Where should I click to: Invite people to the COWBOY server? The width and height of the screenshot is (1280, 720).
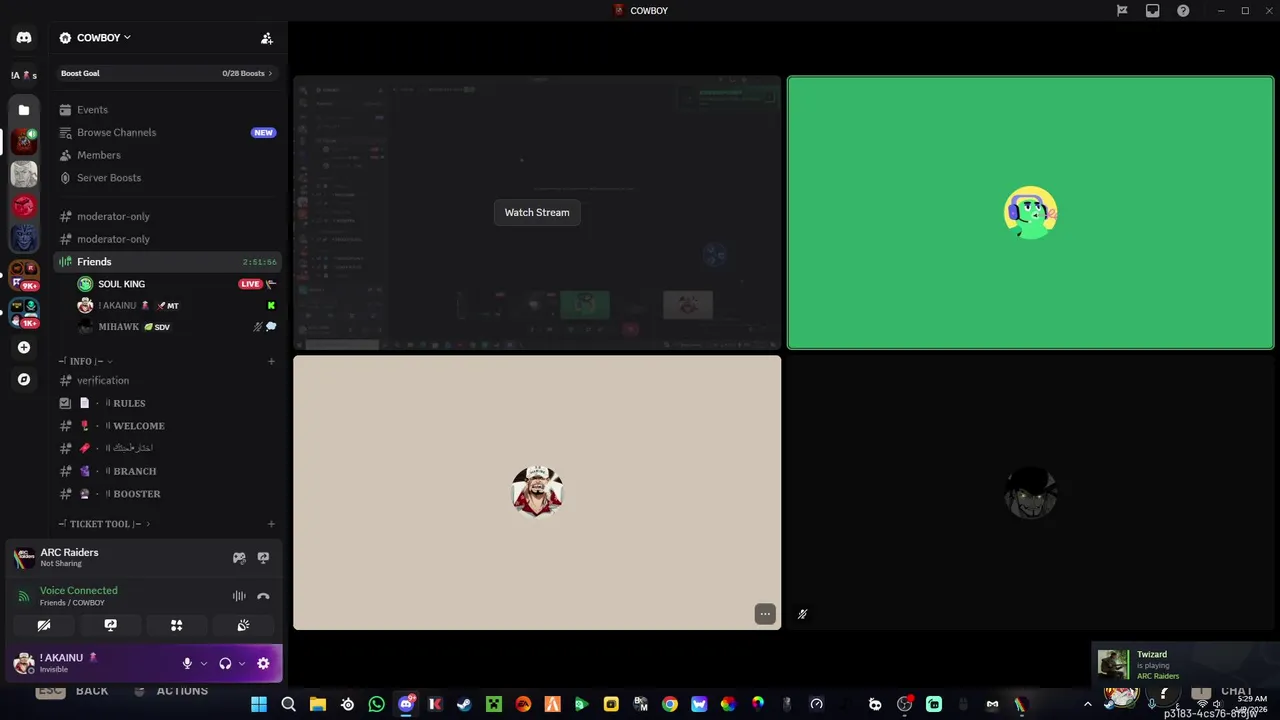267,38
